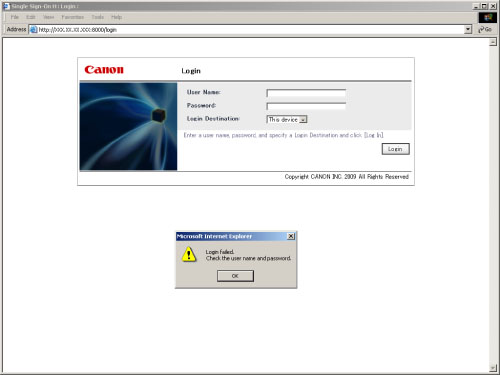Click the scrollbar up arrow
The width and height of the screenshot is (500, 375).
[x=493, y=42]
